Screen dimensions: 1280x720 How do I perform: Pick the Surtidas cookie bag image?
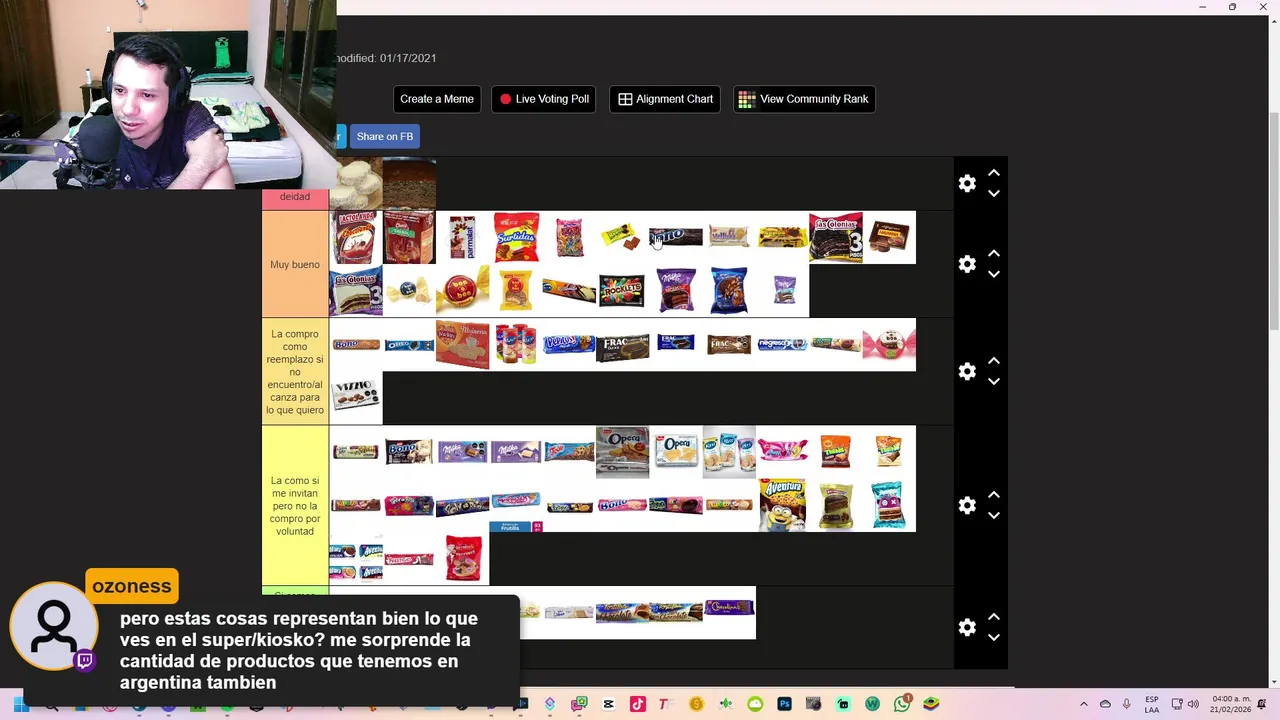(516, 237)
